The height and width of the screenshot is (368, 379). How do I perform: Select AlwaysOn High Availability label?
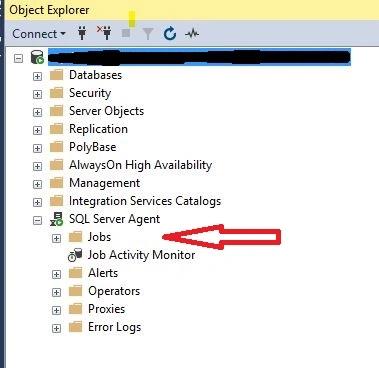[140, 165]
